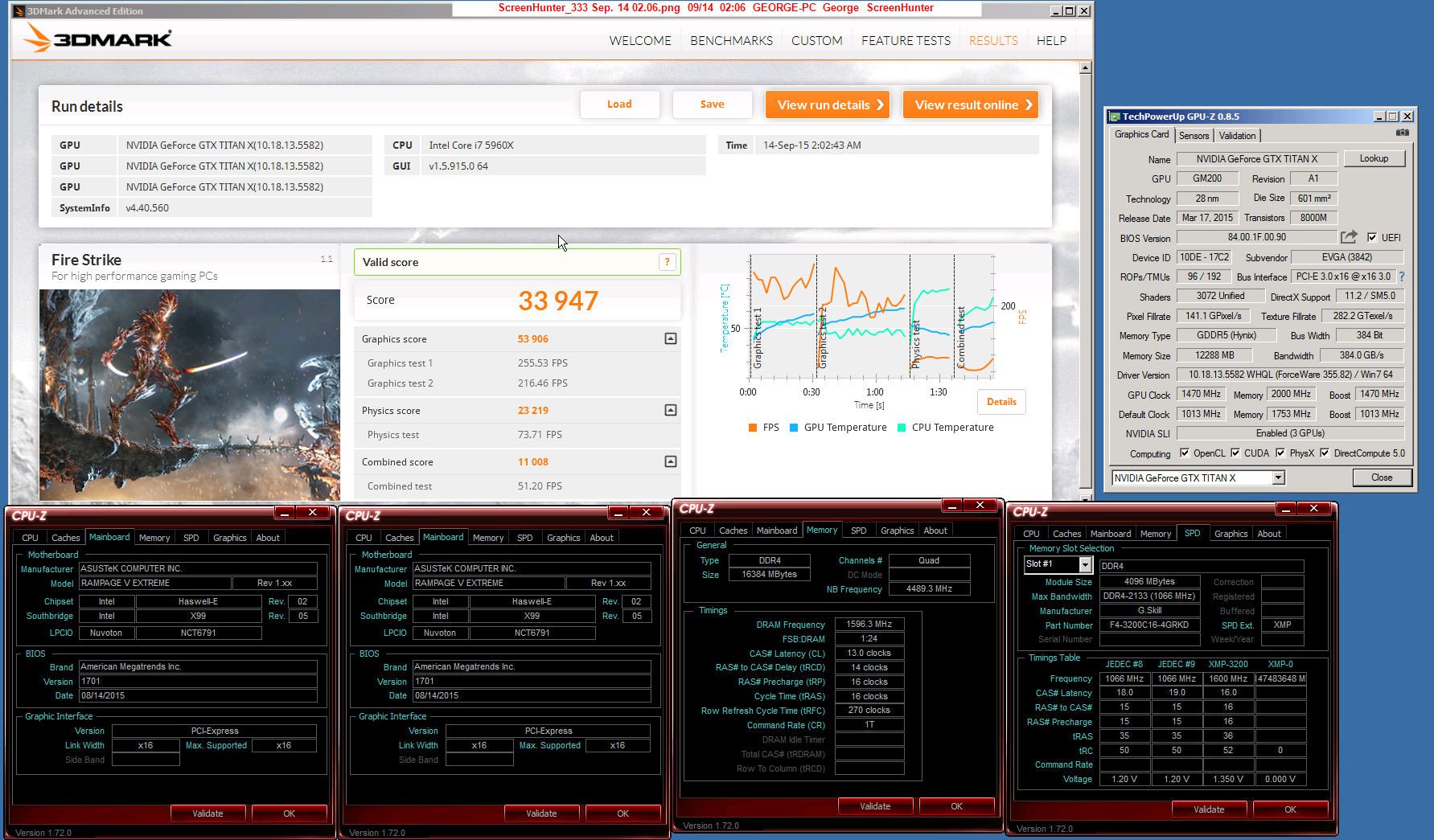Click the orange FPS legend swatch
1434x840 pixels.
[753, 428]
